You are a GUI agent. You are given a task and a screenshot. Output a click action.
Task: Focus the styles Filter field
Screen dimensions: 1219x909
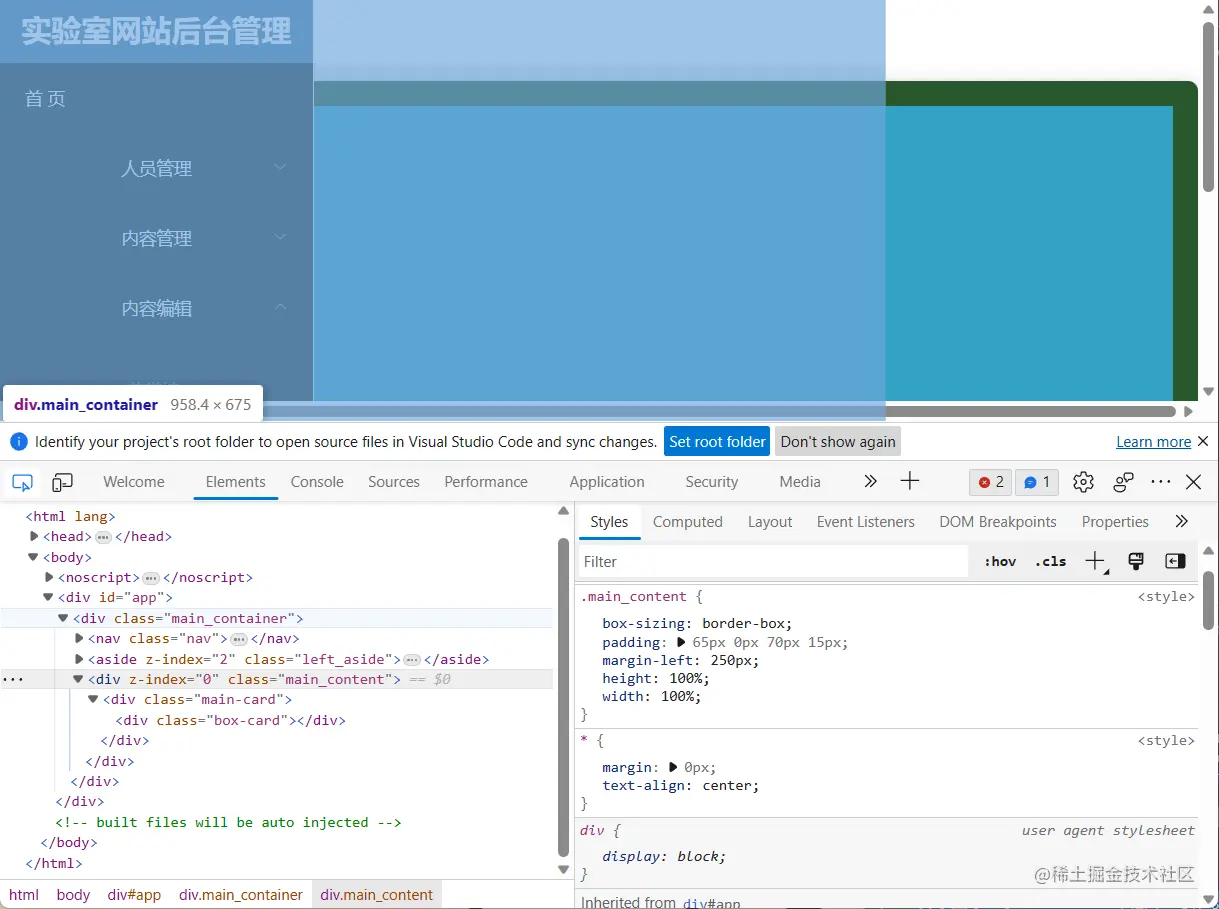click(774, 562)
